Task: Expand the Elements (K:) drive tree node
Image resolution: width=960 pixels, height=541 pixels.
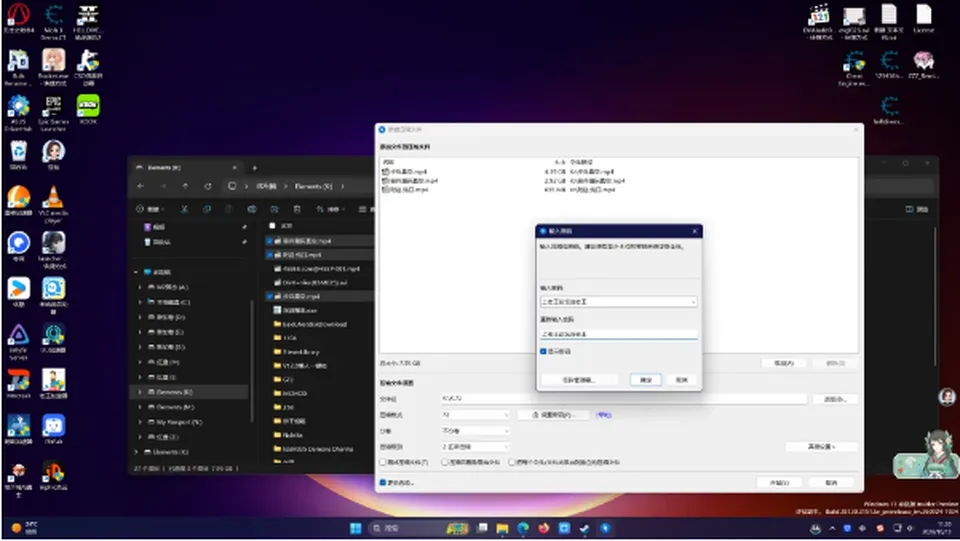Action: (140, 392)
